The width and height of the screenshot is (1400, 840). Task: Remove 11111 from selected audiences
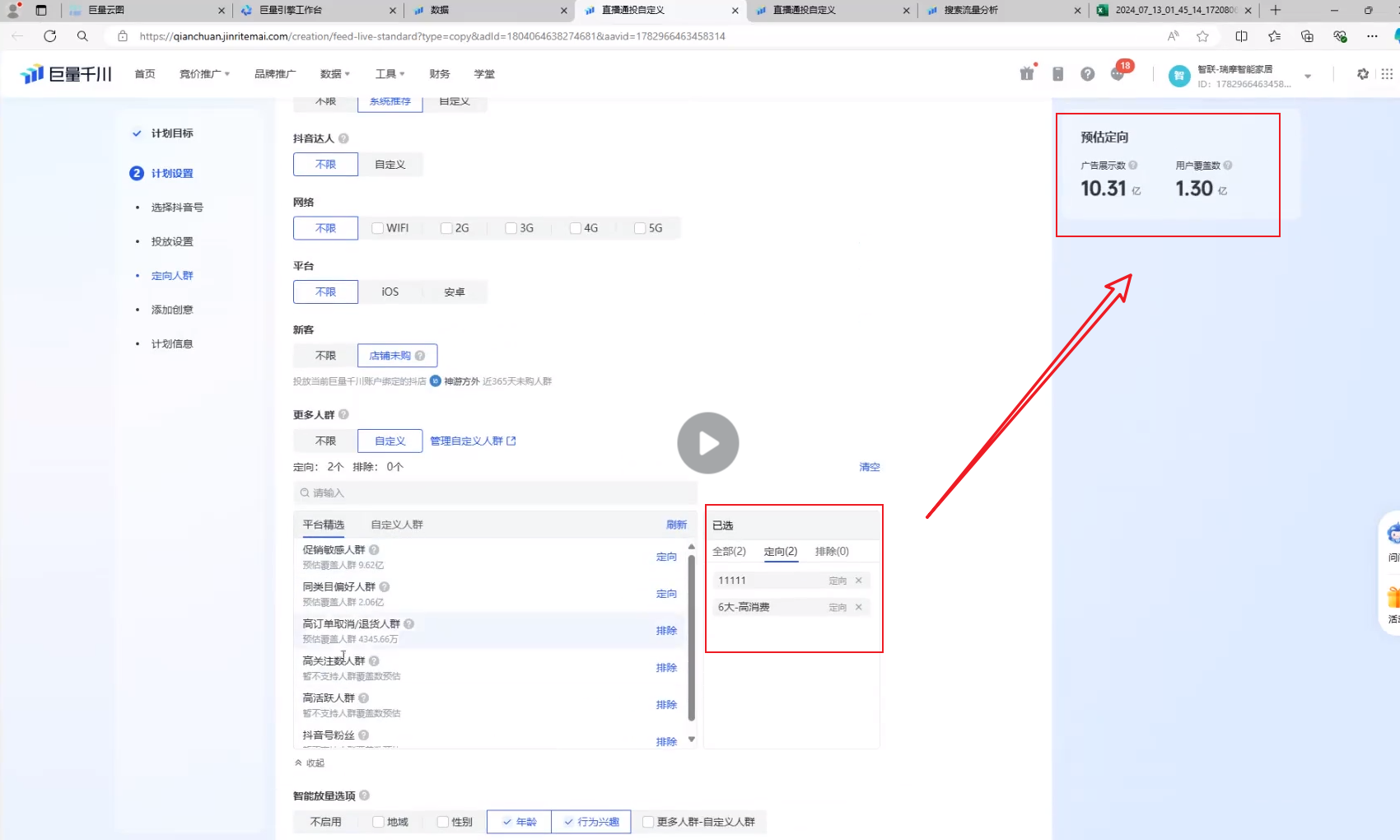858,581
